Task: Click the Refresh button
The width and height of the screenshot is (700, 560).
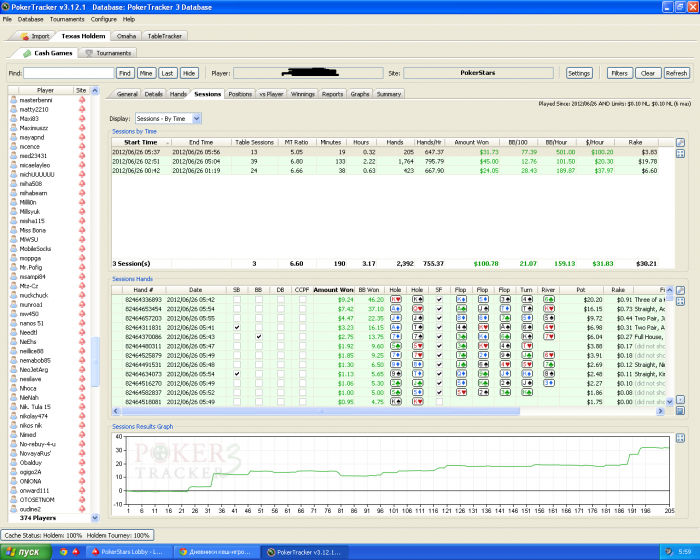Action: click(x=677, y=73)
